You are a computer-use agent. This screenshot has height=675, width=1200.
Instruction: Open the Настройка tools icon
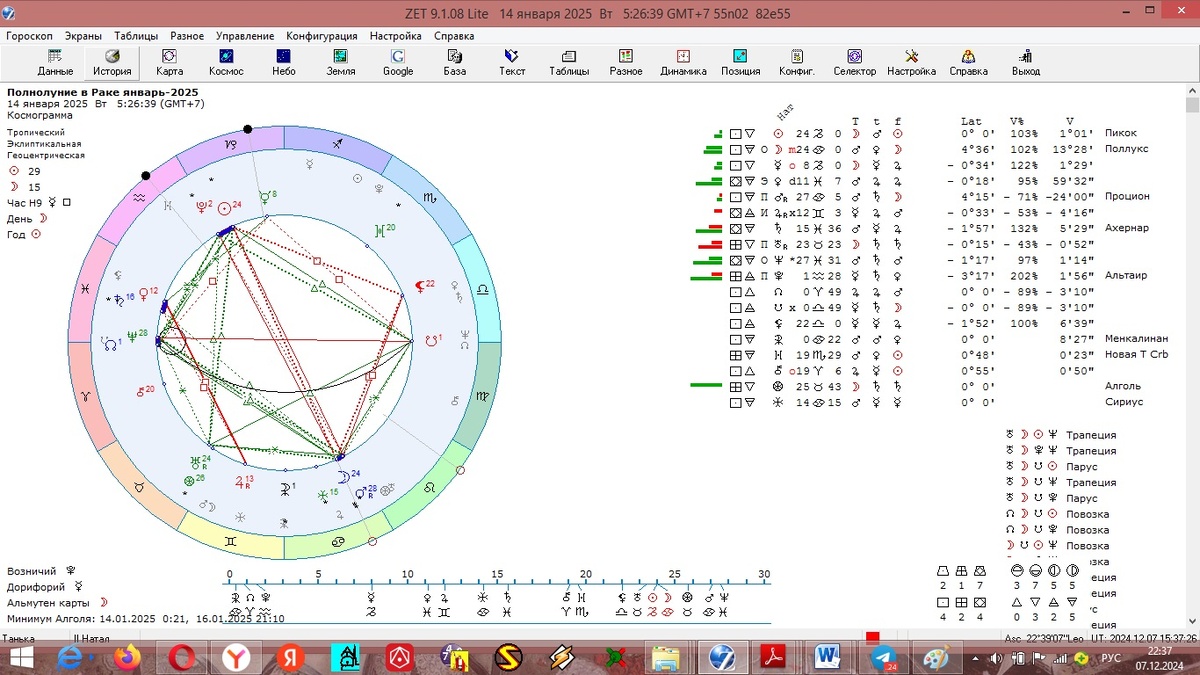pyautogui.click(x=911, y=62)
